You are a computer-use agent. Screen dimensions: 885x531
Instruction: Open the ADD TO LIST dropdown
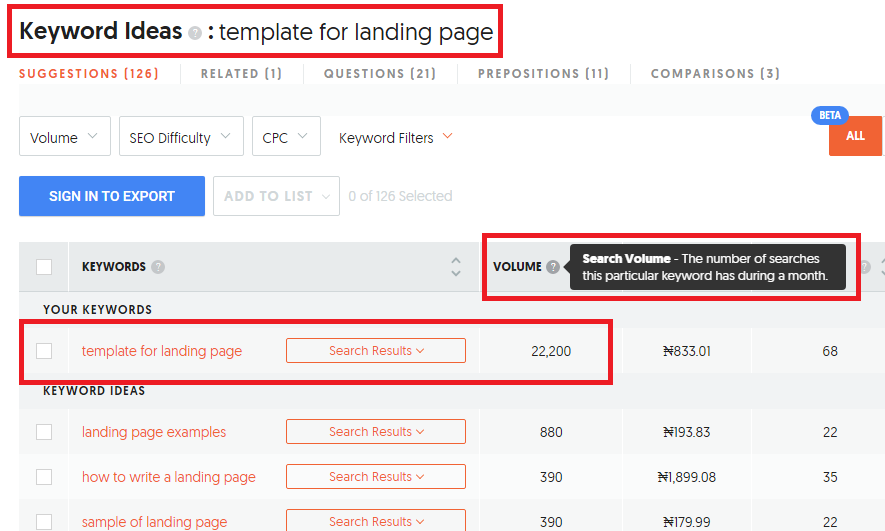point(277,196)
